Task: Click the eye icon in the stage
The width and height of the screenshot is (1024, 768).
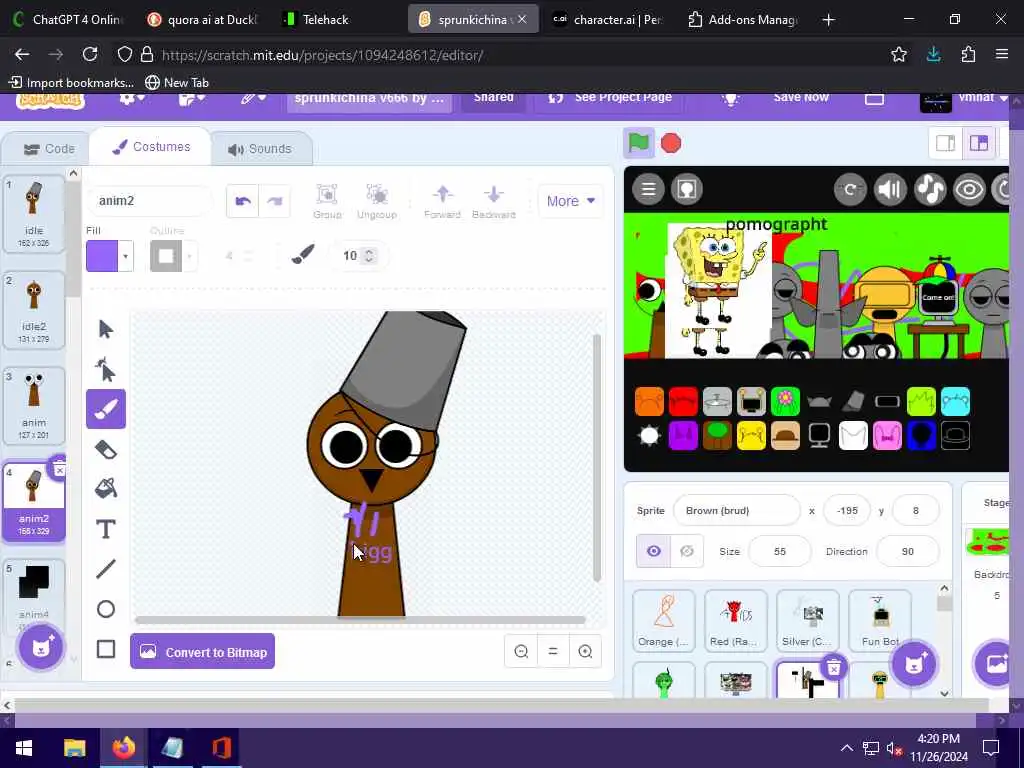Action: click(x=969, y=189)
